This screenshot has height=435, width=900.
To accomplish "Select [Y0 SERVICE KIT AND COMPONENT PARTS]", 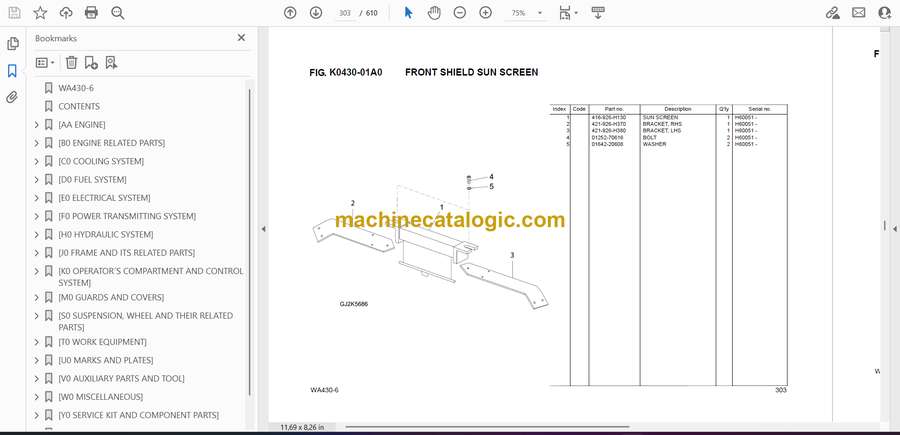I will coord(138,415).
